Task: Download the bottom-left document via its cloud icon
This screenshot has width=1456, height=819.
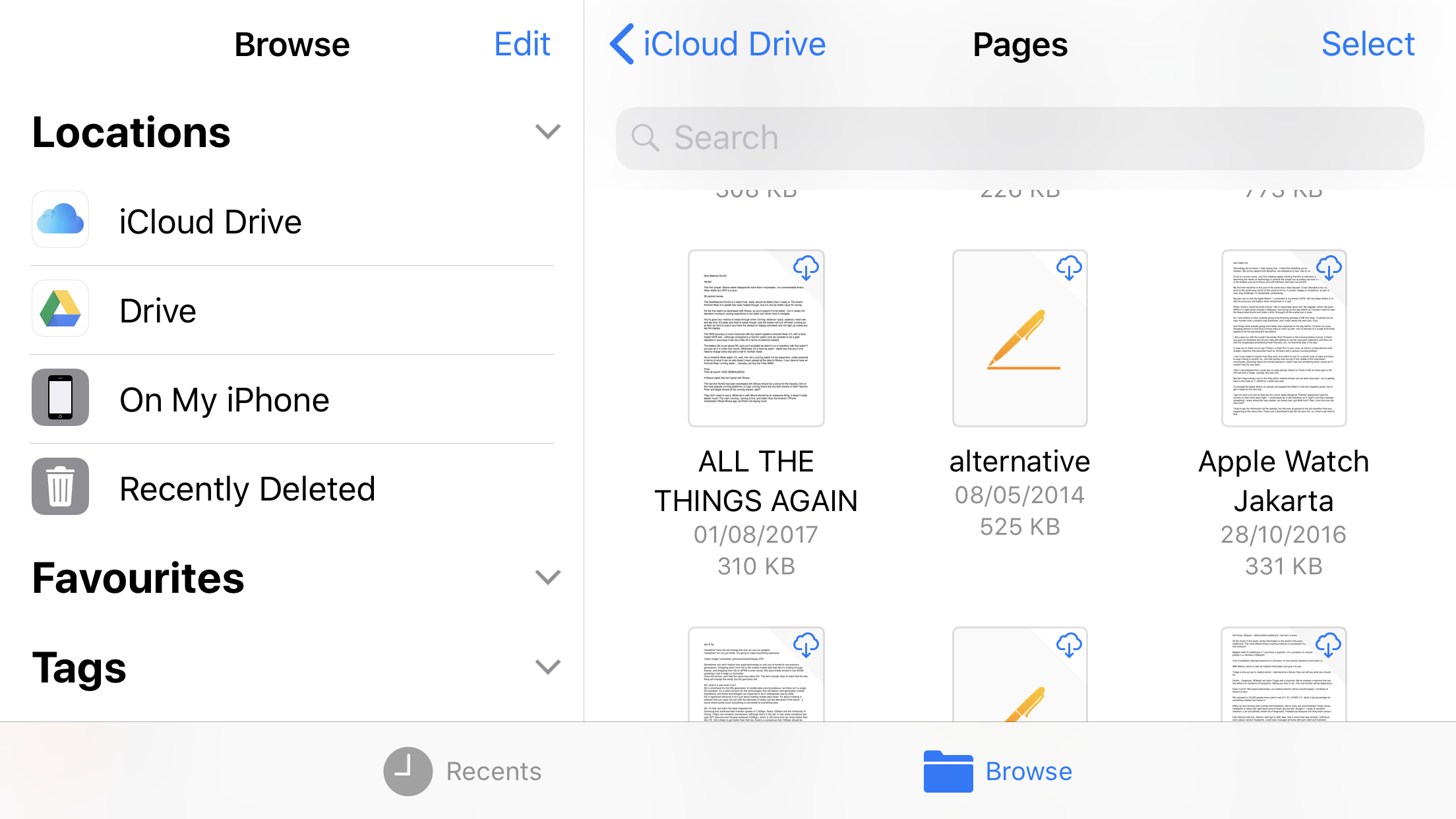Action: (805, 644)
